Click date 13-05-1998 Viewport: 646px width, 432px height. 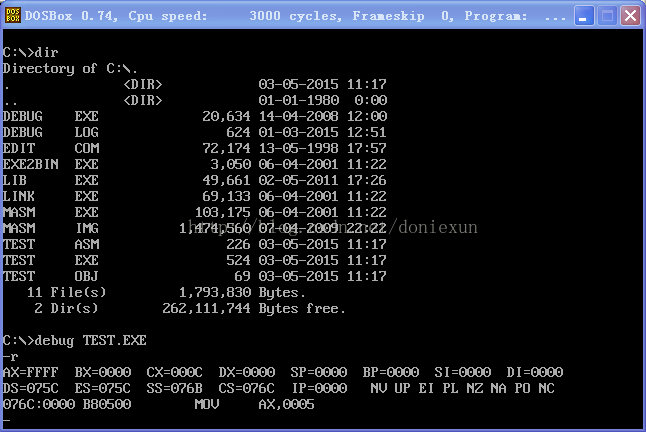[x=299, y=148]
